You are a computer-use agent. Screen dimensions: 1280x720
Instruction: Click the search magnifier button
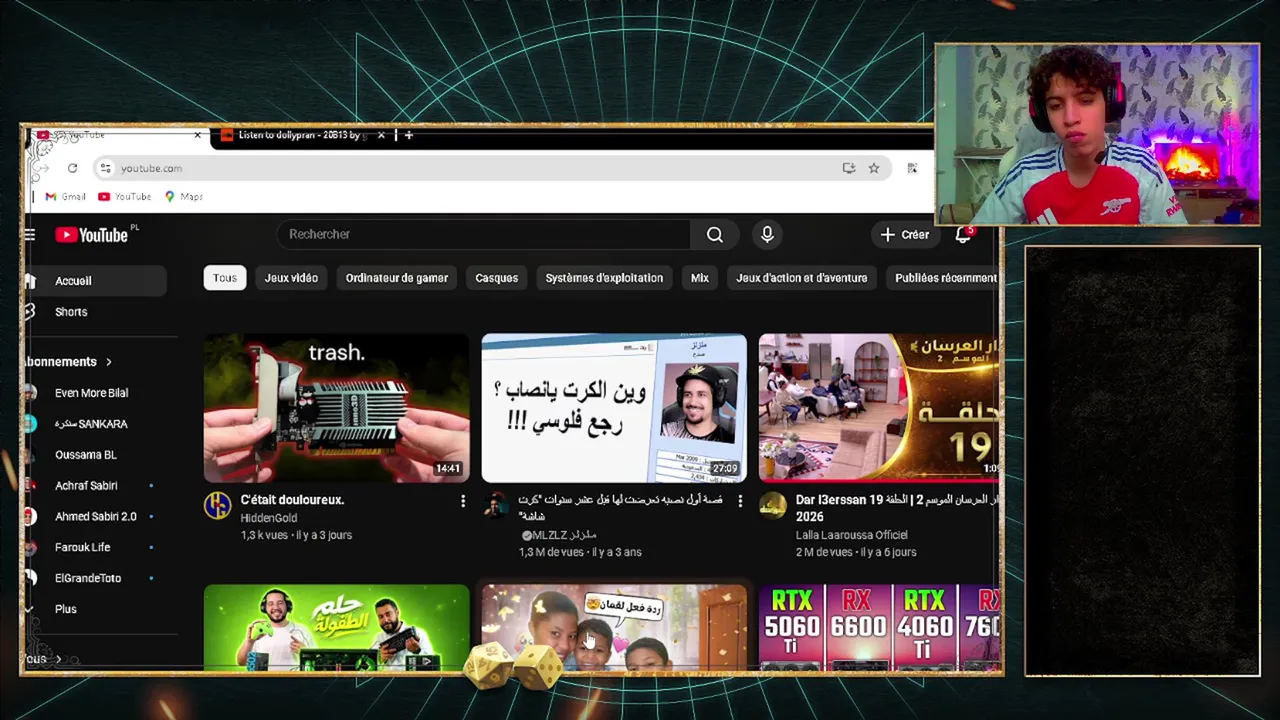pyautogui.click(x=714, y=234)
